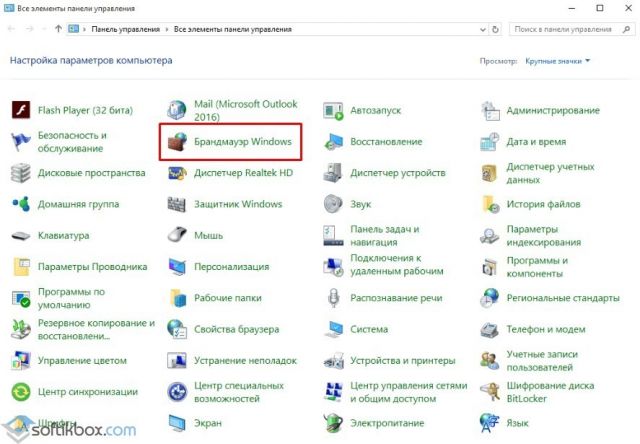
Task: Open the Система link
Action: coord(369,329)
